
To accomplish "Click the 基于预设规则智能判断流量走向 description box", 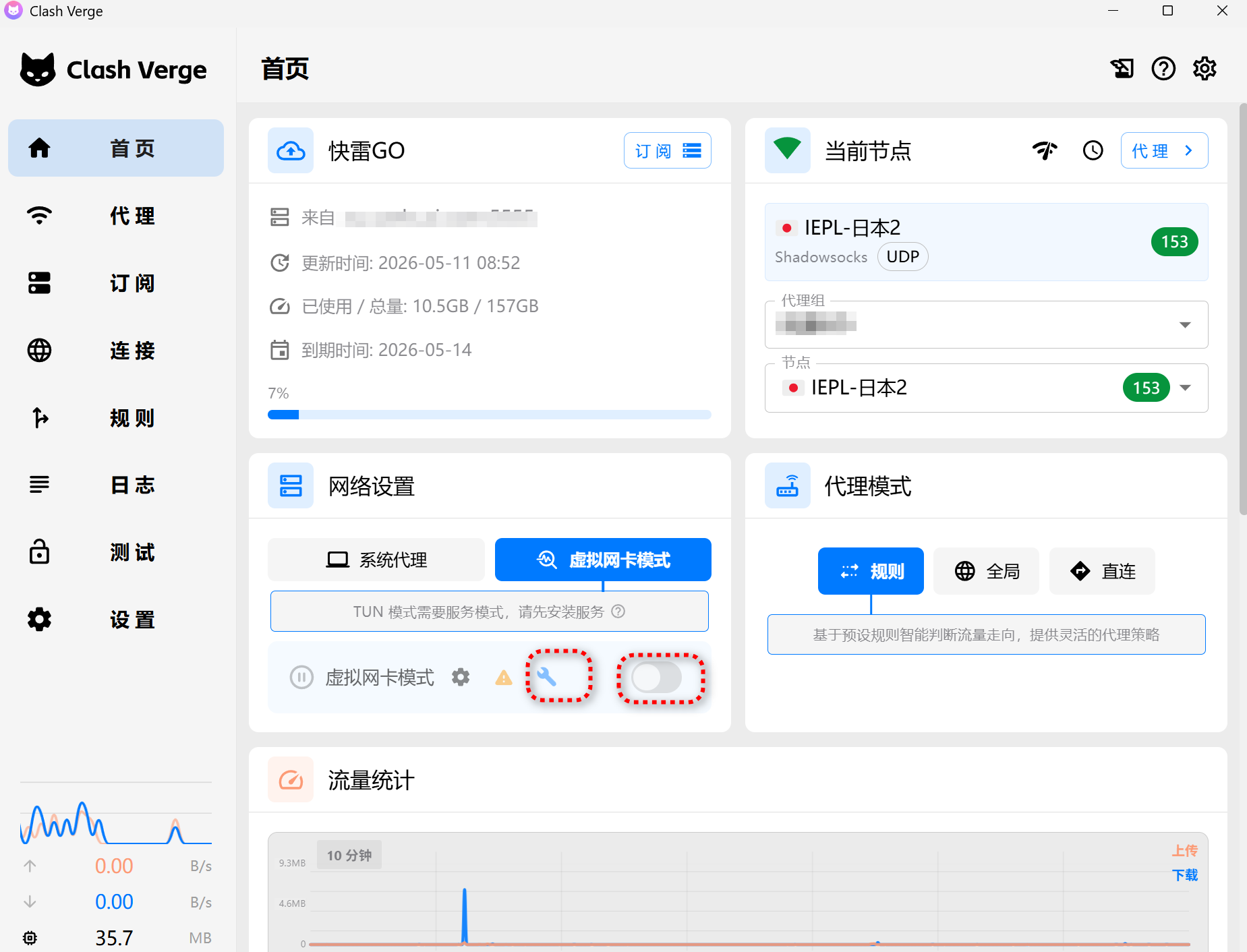I will coord(986,634).
